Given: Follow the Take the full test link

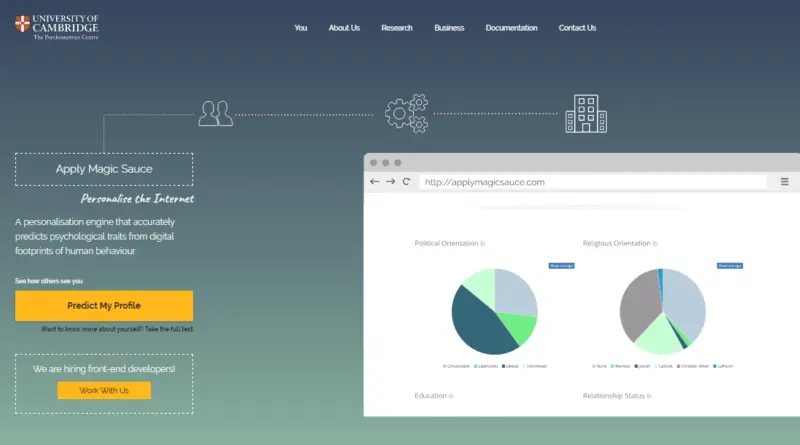Looking at the screenshot, I should click(x=169, y=329).
